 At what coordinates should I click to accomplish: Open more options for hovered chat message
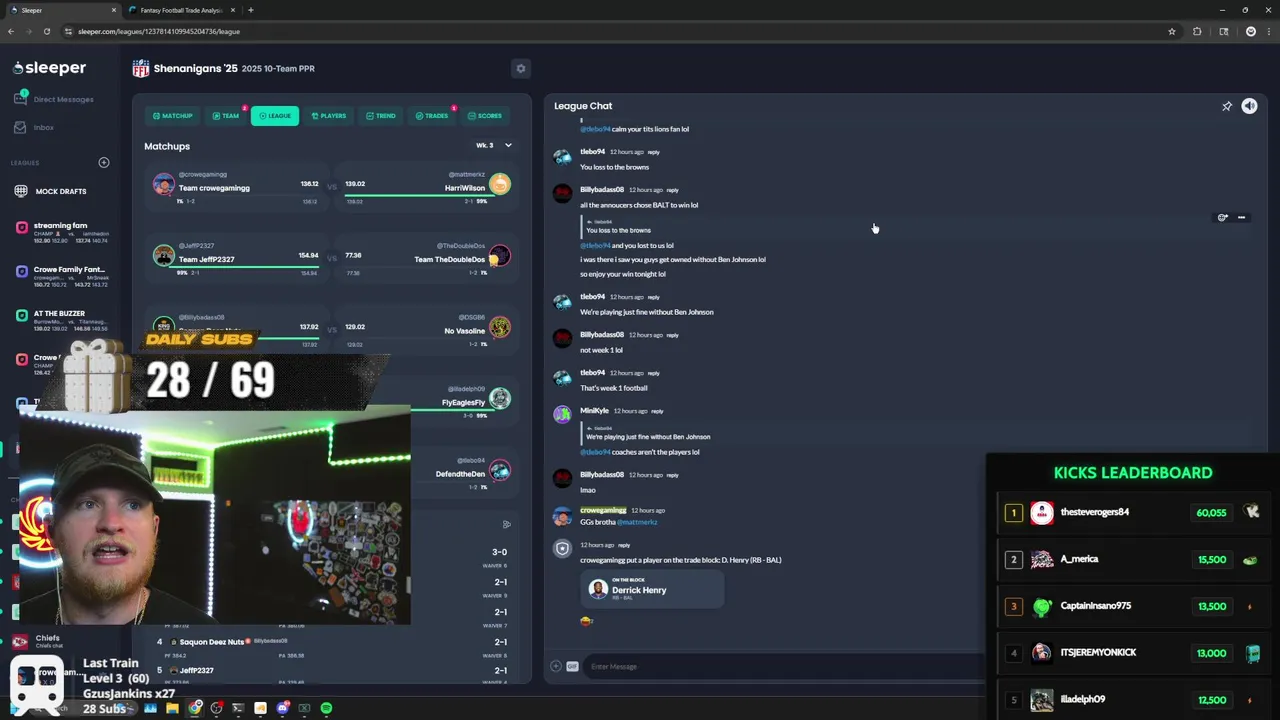tap(1241, 217)
